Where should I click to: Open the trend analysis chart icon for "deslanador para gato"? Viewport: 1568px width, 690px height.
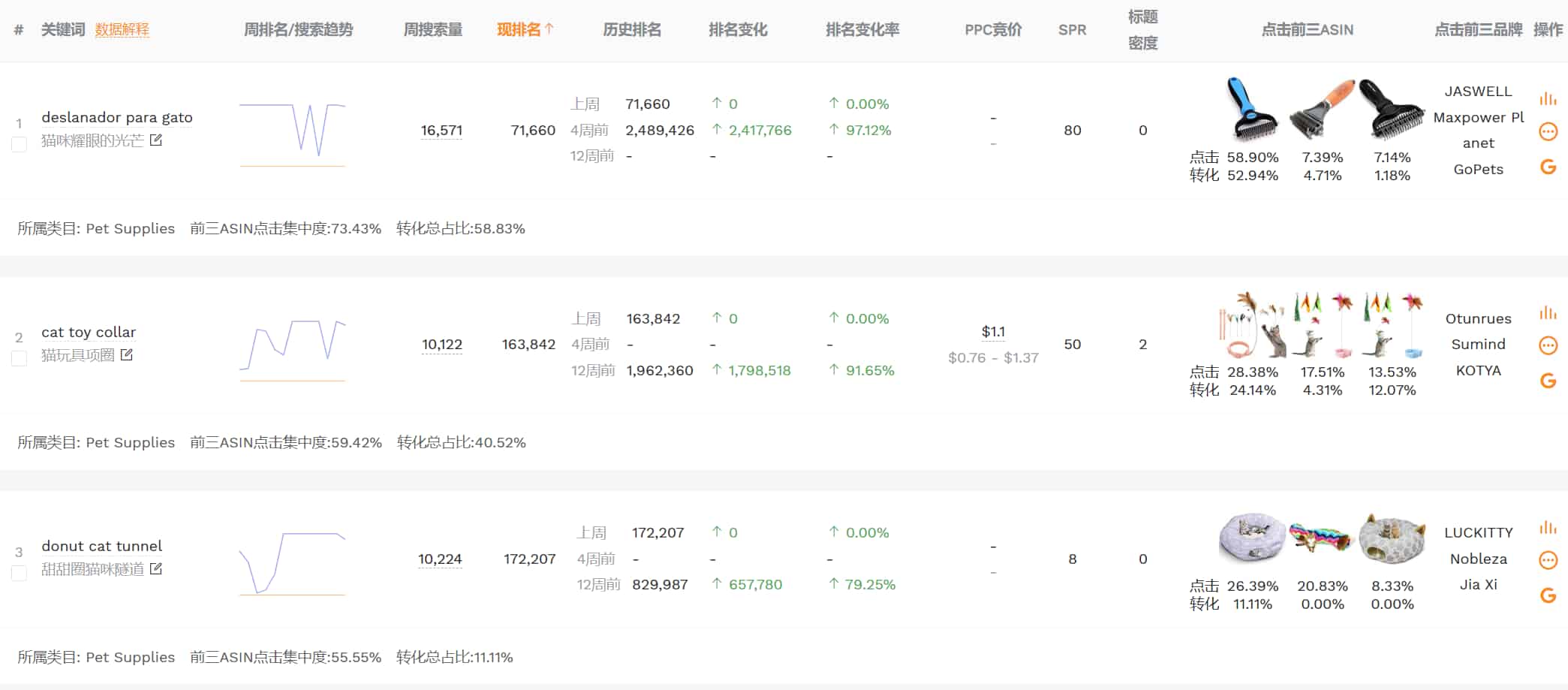click(x=1548, y=98)
